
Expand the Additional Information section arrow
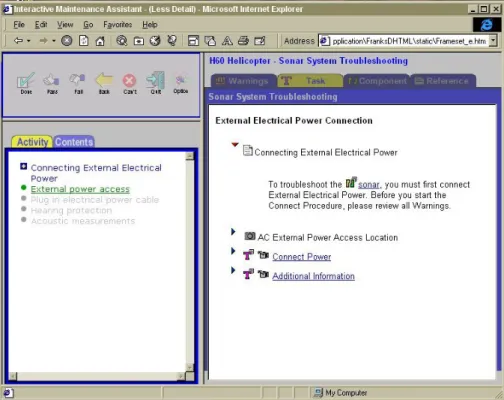[x=233, y=270]
